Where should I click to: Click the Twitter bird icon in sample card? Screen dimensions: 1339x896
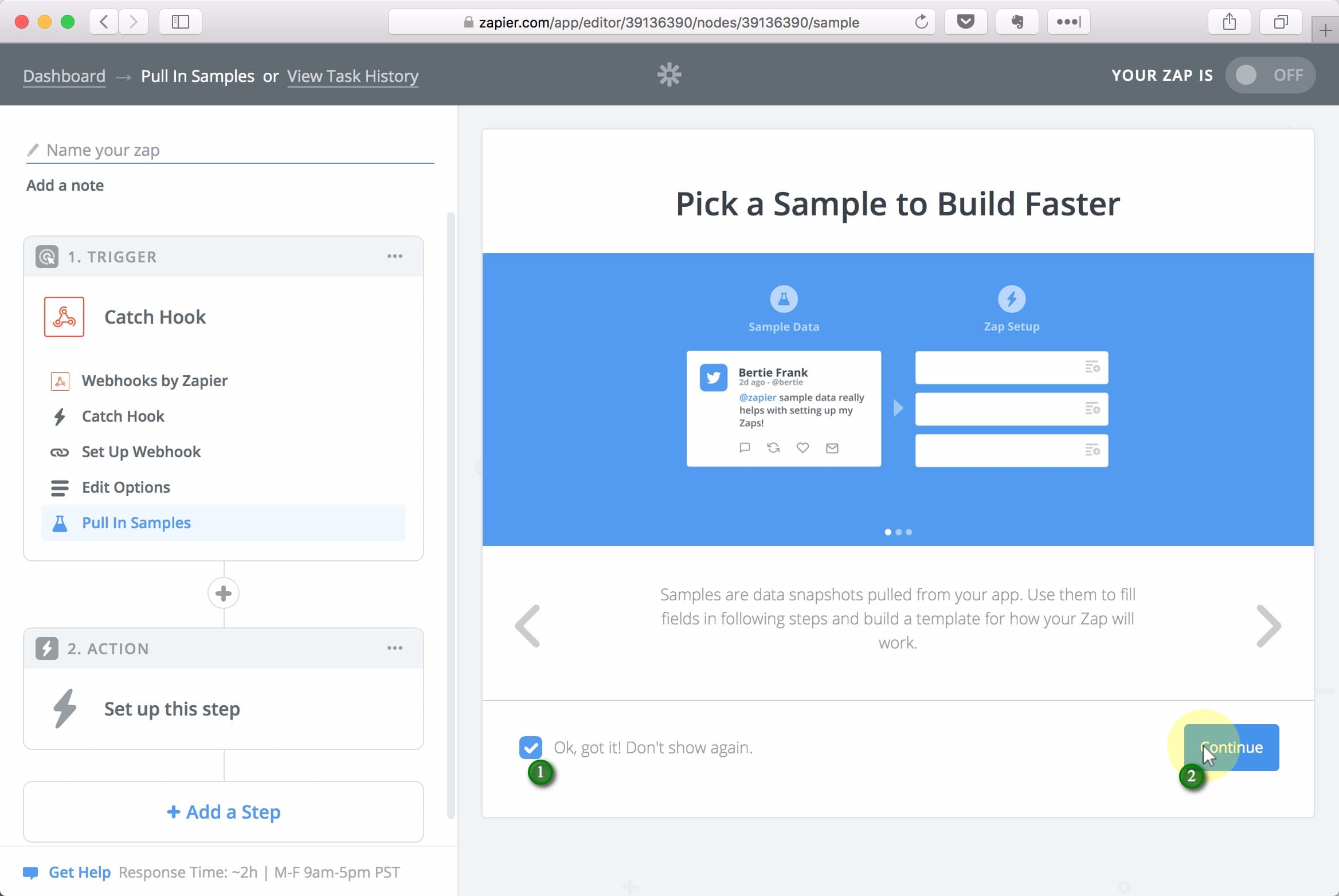coord(714,378)
